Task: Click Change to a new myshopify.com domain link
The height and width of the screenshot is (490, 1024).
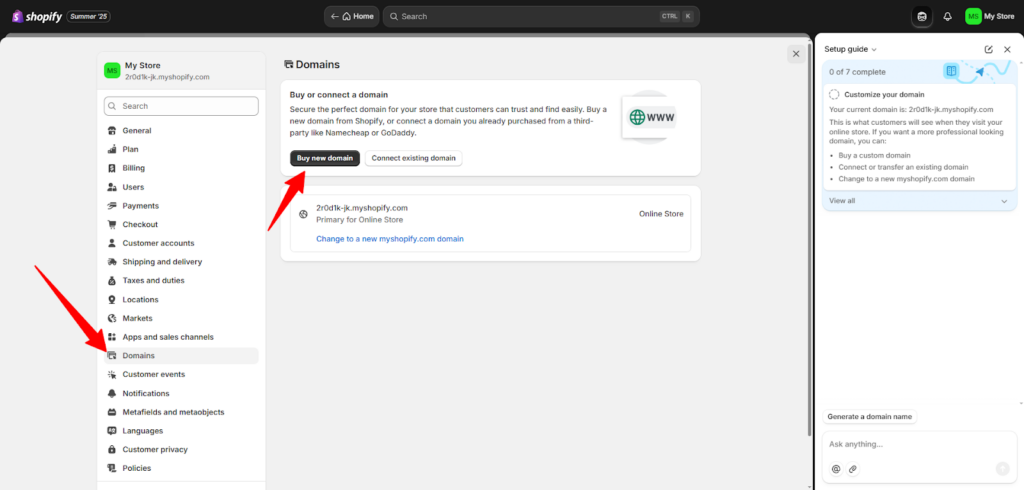Action: pyautogui.click(x=390, y=239)
